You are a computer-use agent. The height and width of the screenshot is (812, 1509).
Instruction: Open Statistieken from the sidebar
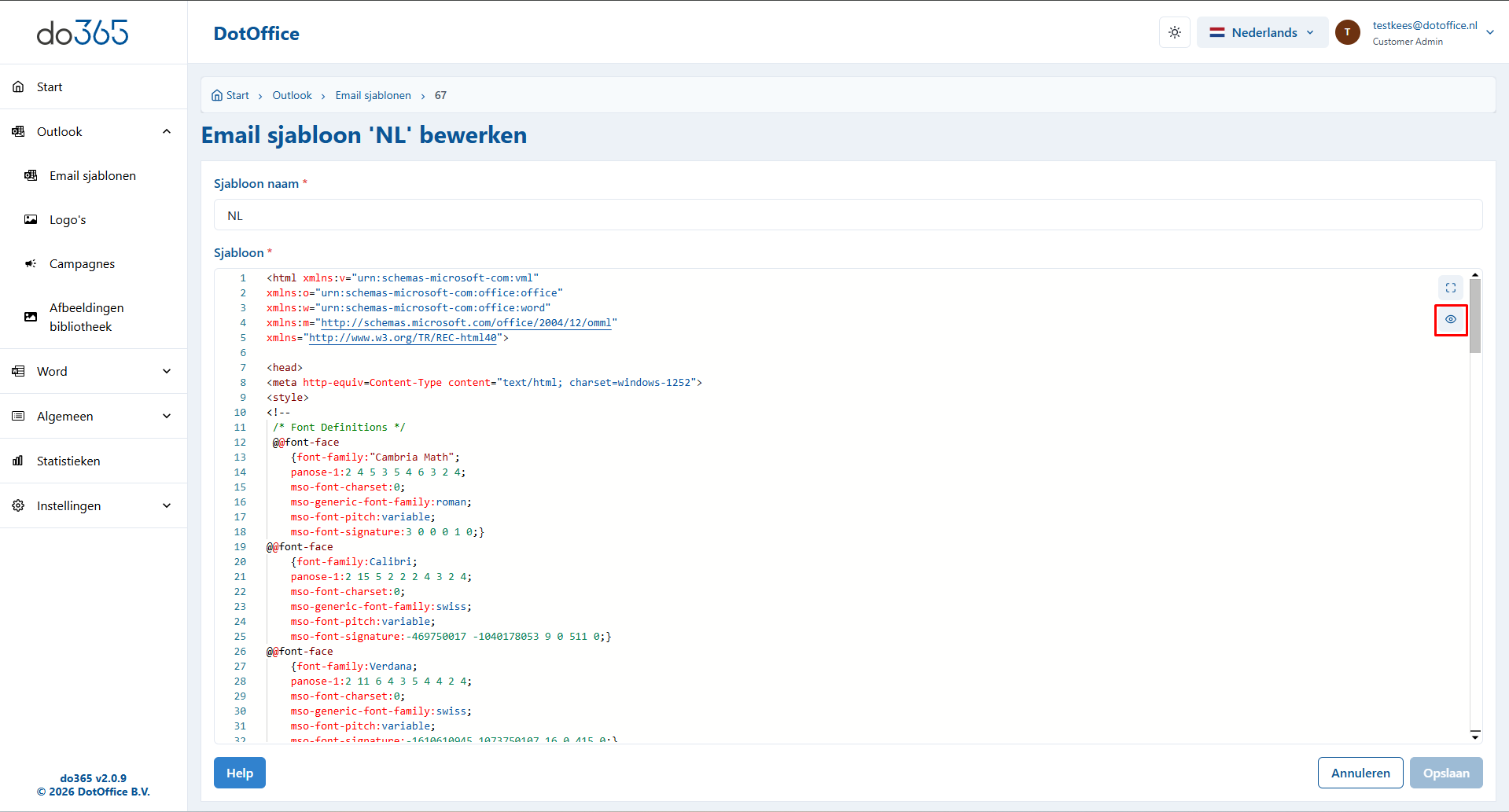pyautogui.click(x=68, y=461)
